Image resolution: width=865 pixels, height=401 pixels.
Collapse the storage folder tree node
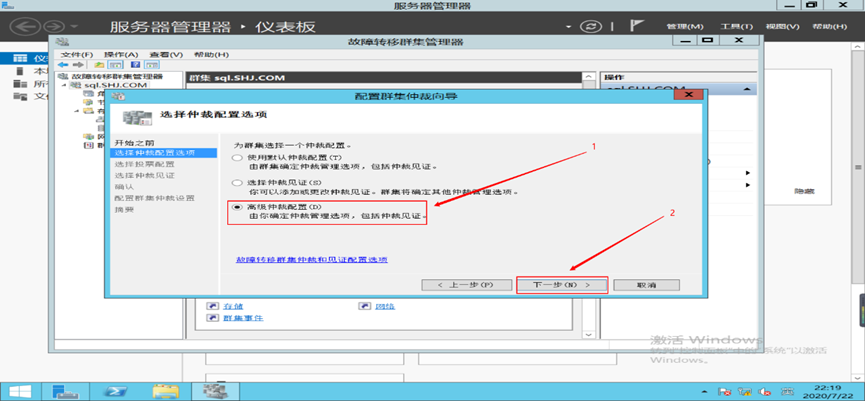point(77,111)
